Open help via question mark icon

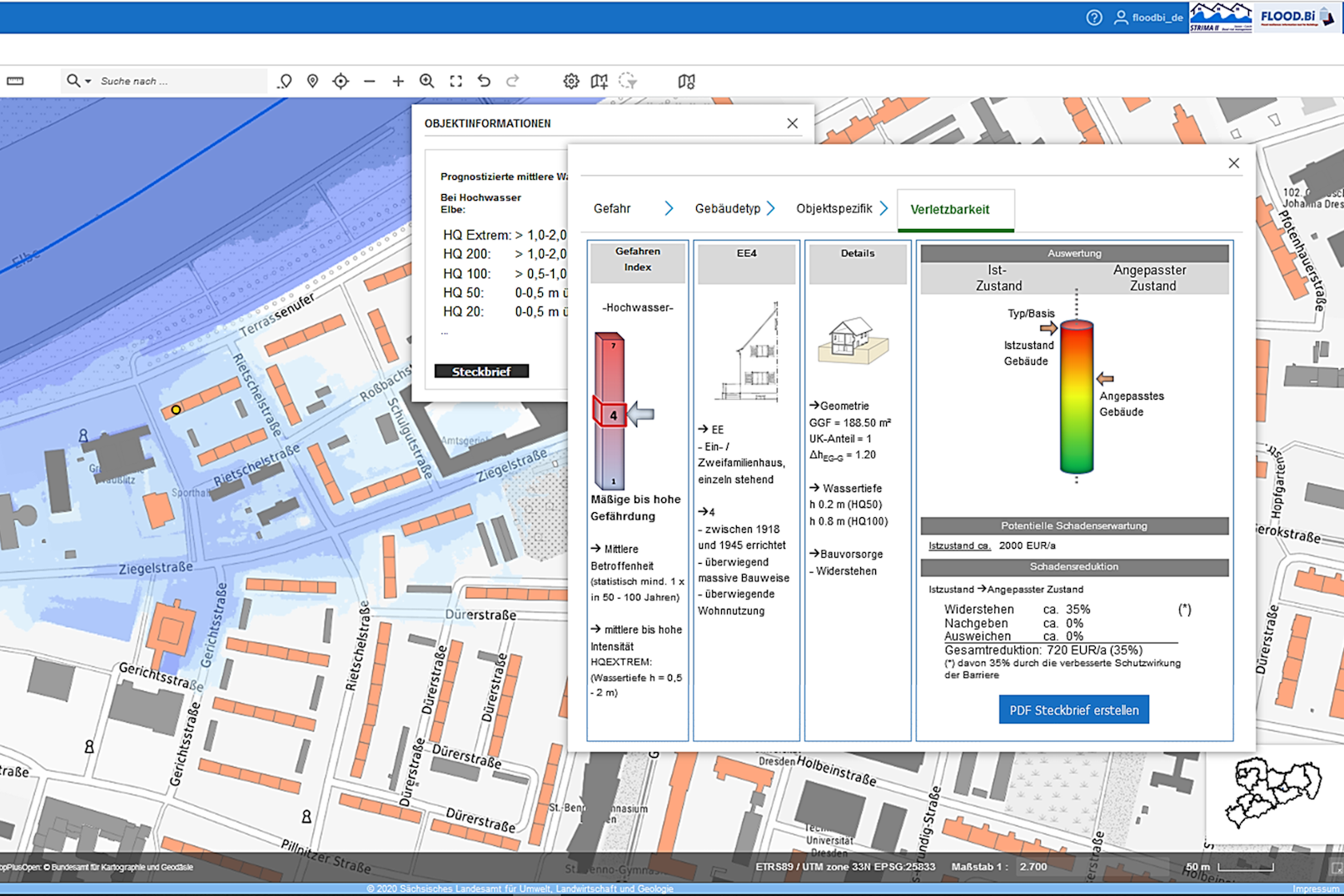[1094, 17]
